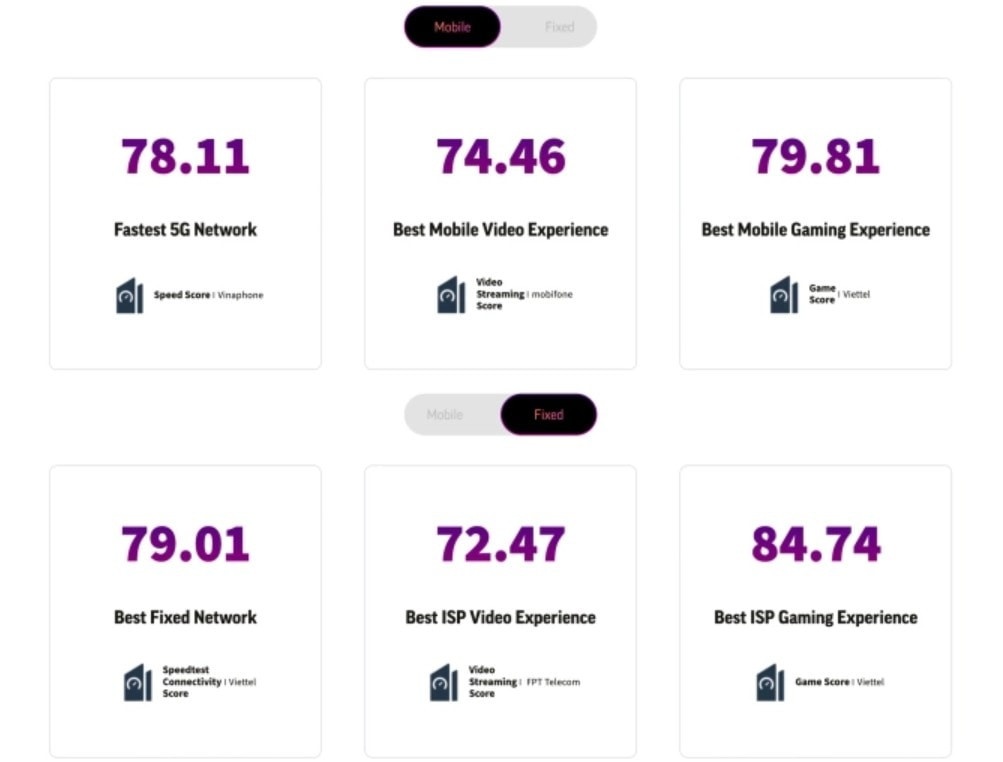Click the Speedtest Connectivity Score icon
The image size is (1003, 762).
(x=138, y=682)
